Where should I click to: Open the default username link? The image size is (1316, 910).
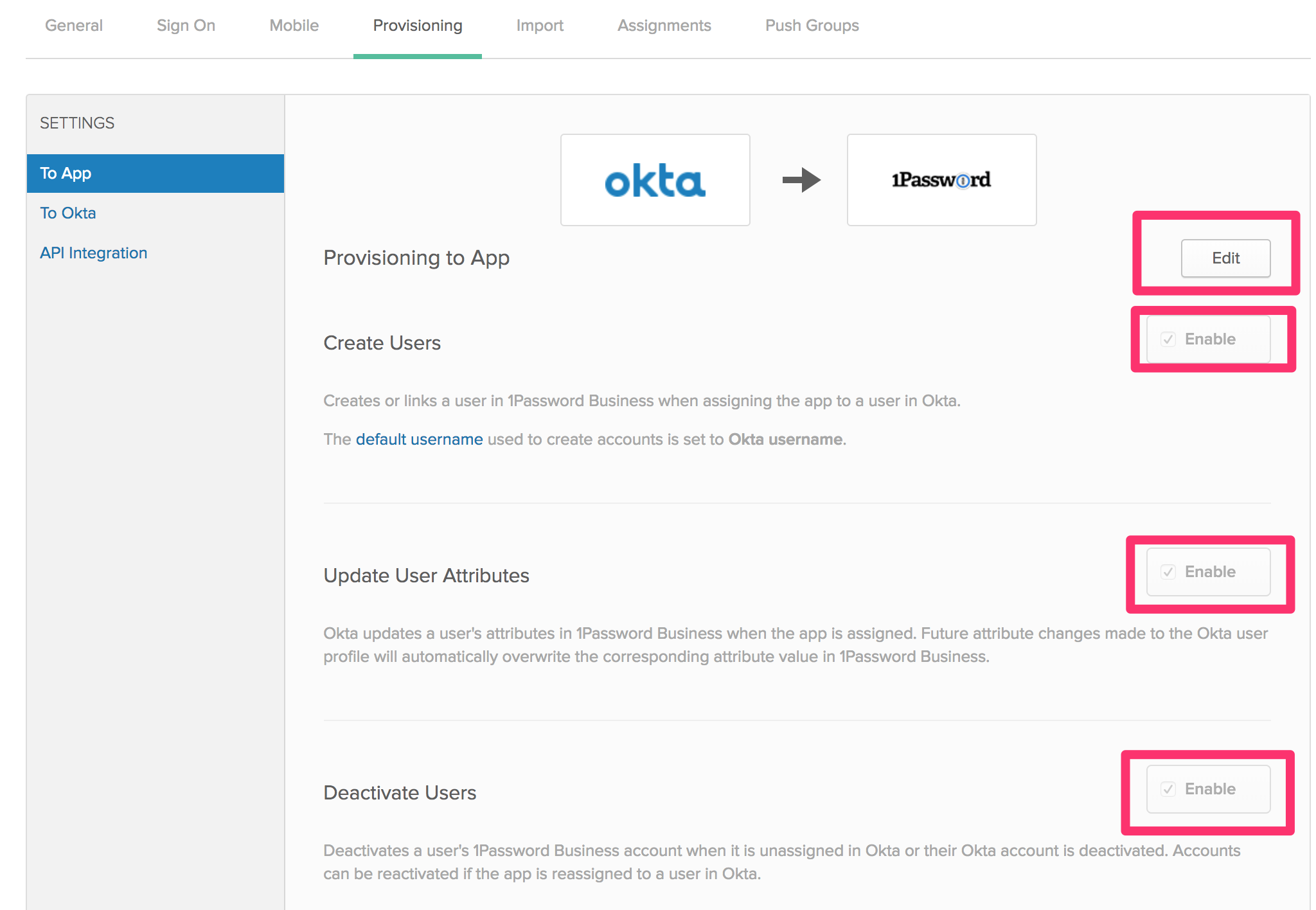pyautogui.click(x=419, y=440)
